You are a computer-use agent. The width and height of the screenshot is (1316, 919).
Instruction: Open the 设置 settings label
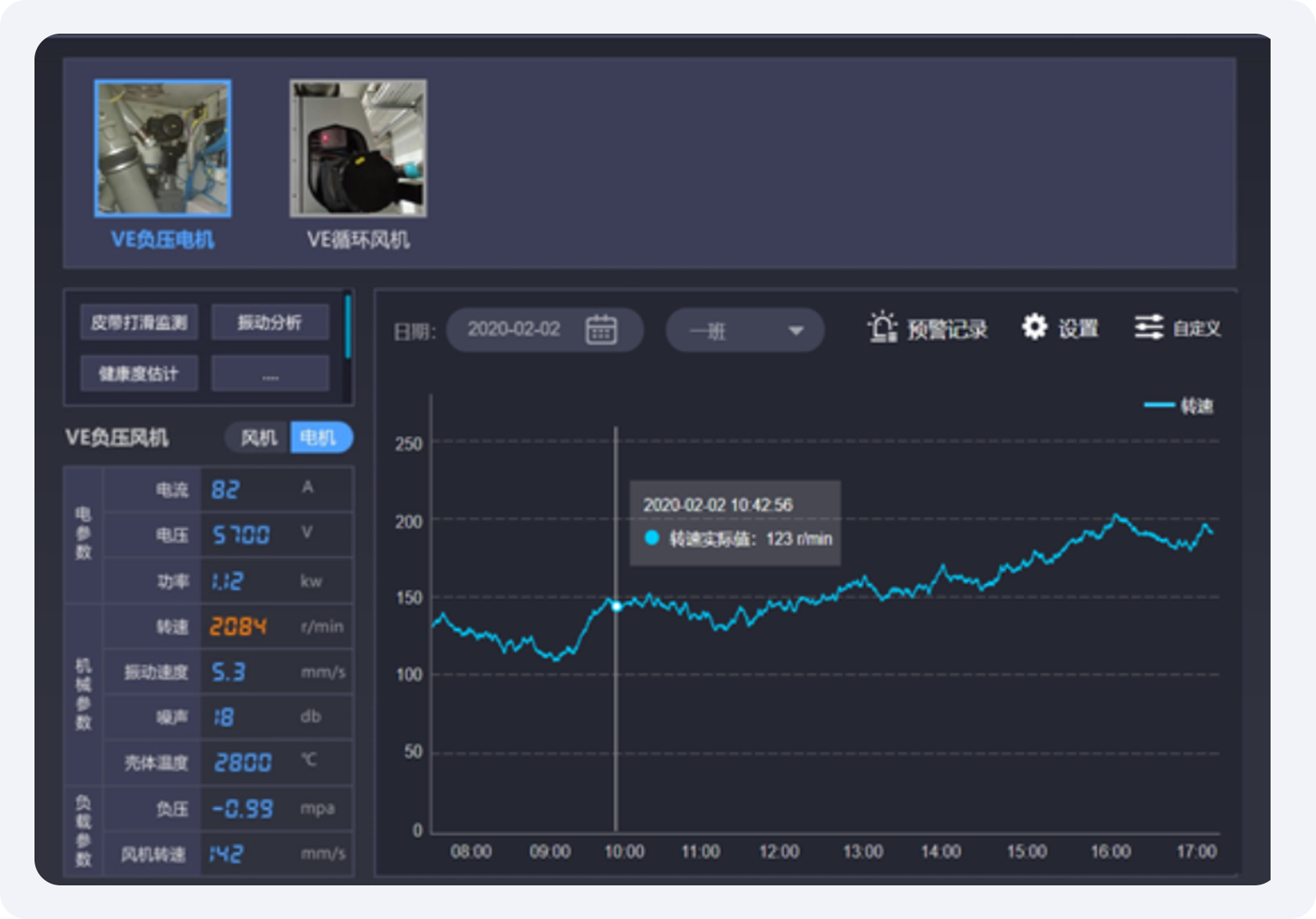click(x=1078, y=328)
